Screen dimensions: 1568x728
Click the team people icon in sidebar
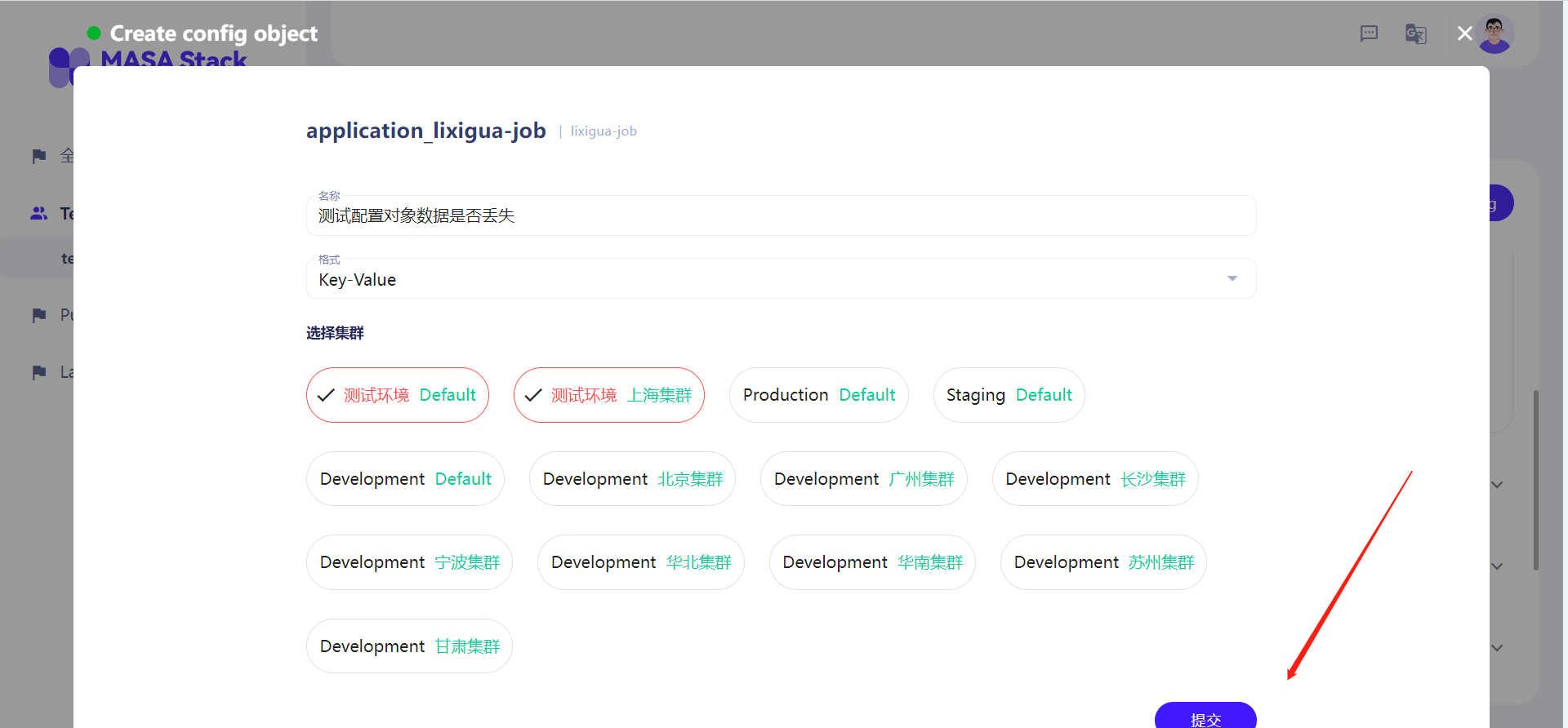pyautogui.click(x=39, y=213)
